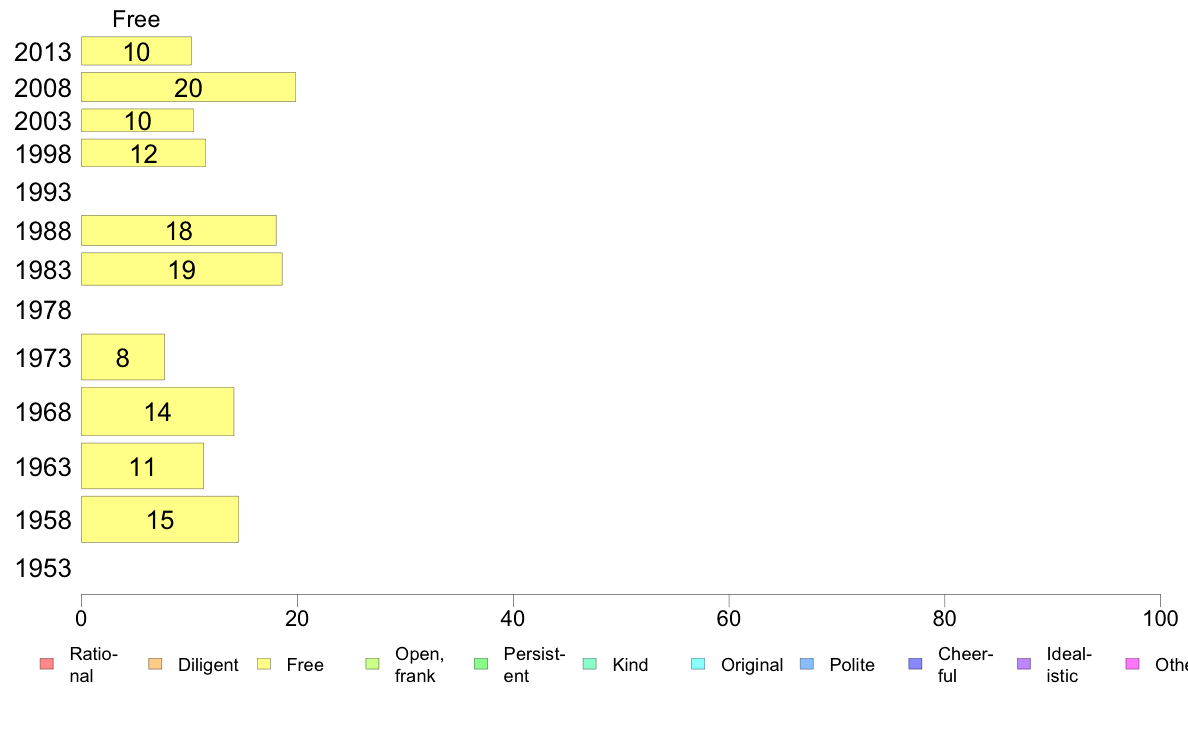Click the red Rational legend swatch
Screen dimensions: 1188x736
tap(47, 664)
